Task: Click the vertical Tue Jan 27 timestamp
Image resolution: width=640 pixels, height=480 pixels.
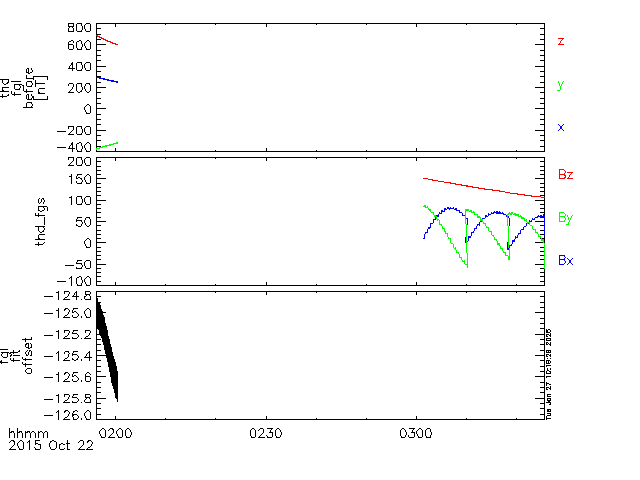Action: tap(549, 374)
